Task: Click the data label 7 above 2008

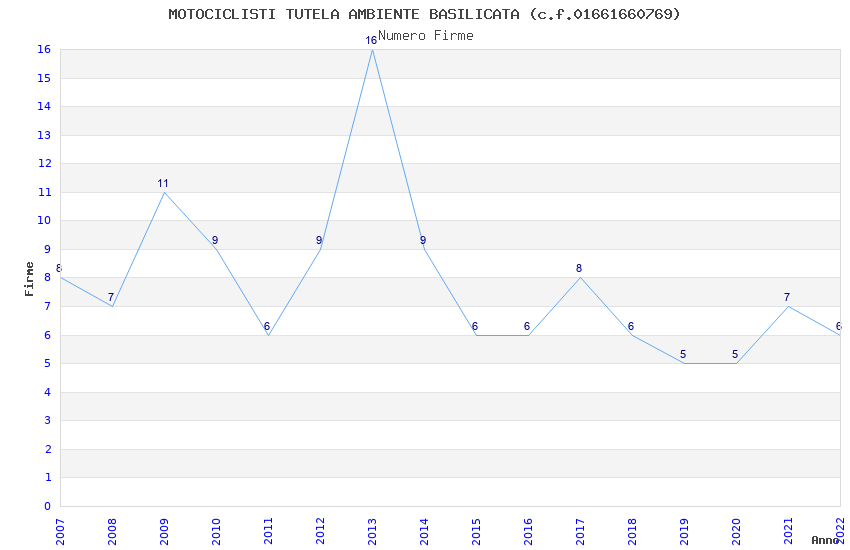Action: coord(111,297)
